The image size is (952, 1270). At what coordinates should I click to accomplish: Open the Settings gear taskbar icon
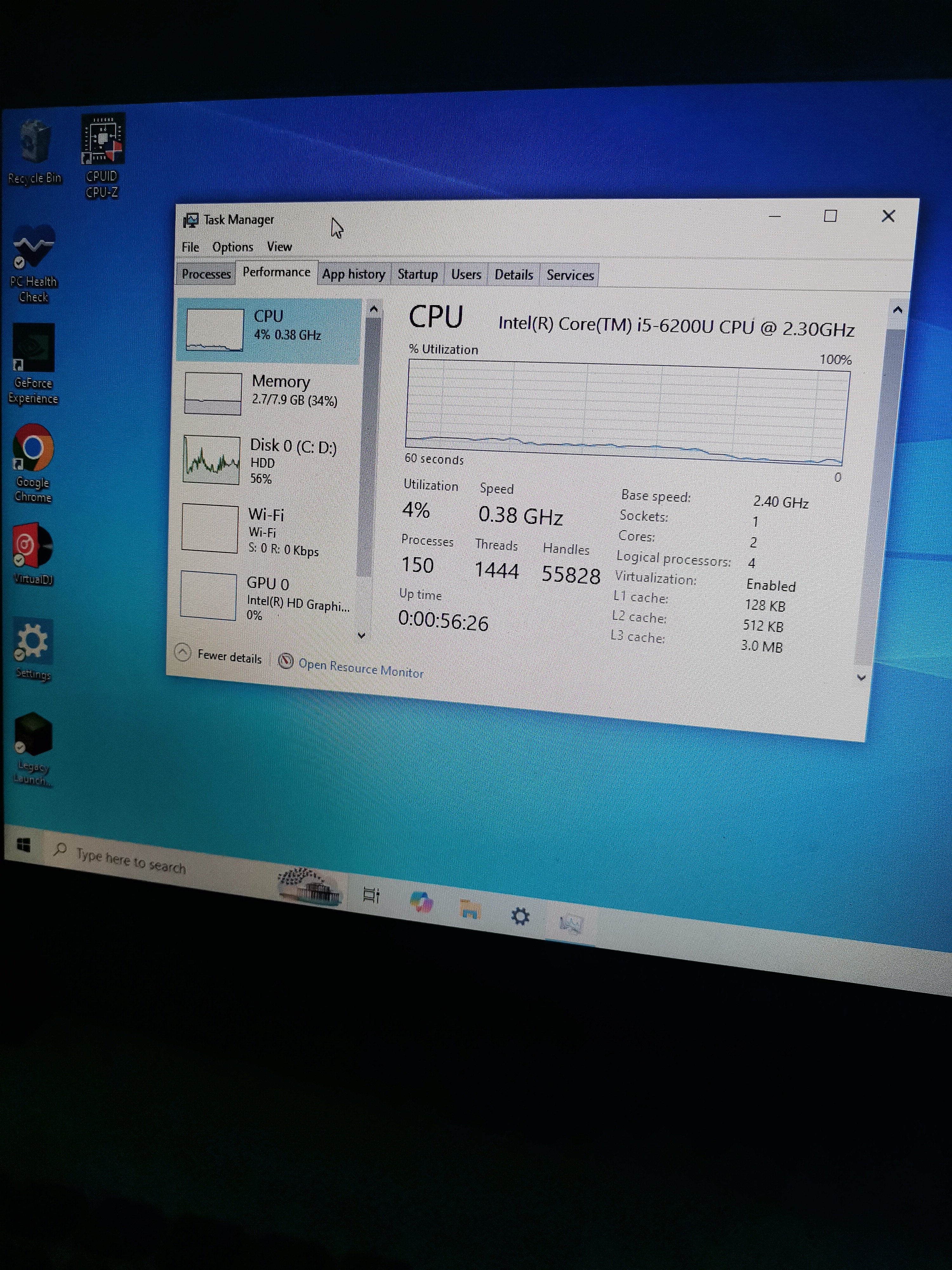tap(520, 916)
